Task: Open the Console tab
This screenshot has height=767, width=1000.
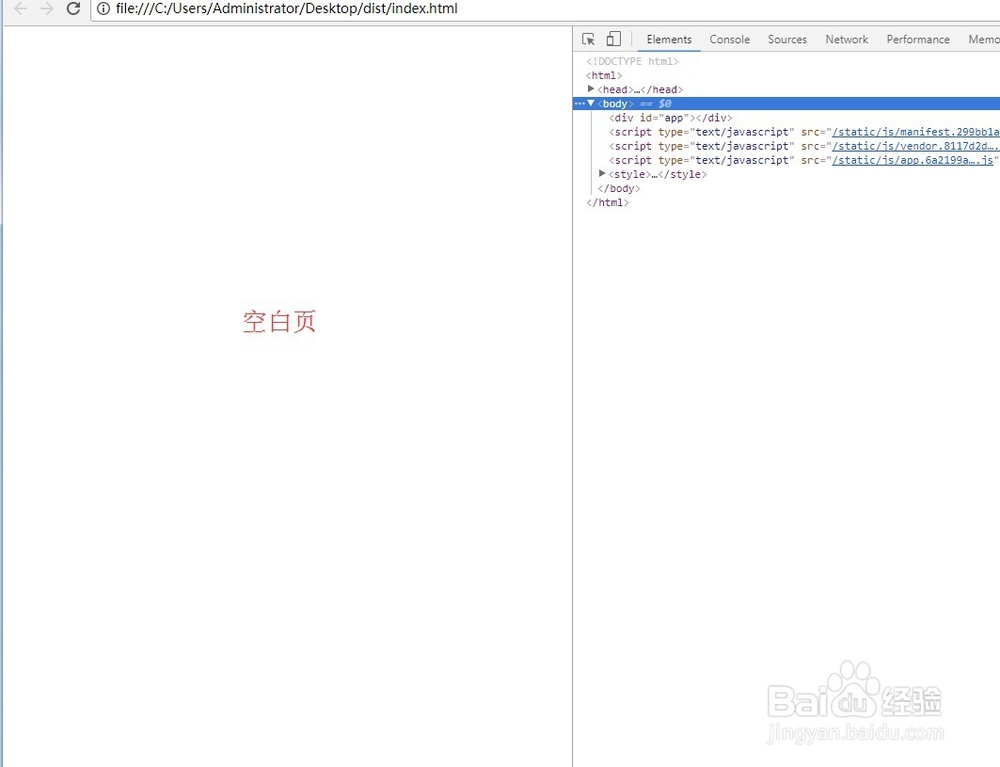Action: pos(730,40)
